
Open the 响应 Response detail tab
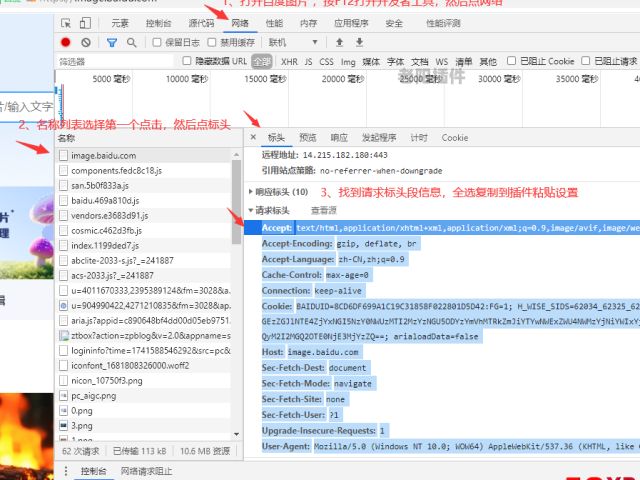tap(339, 138)
